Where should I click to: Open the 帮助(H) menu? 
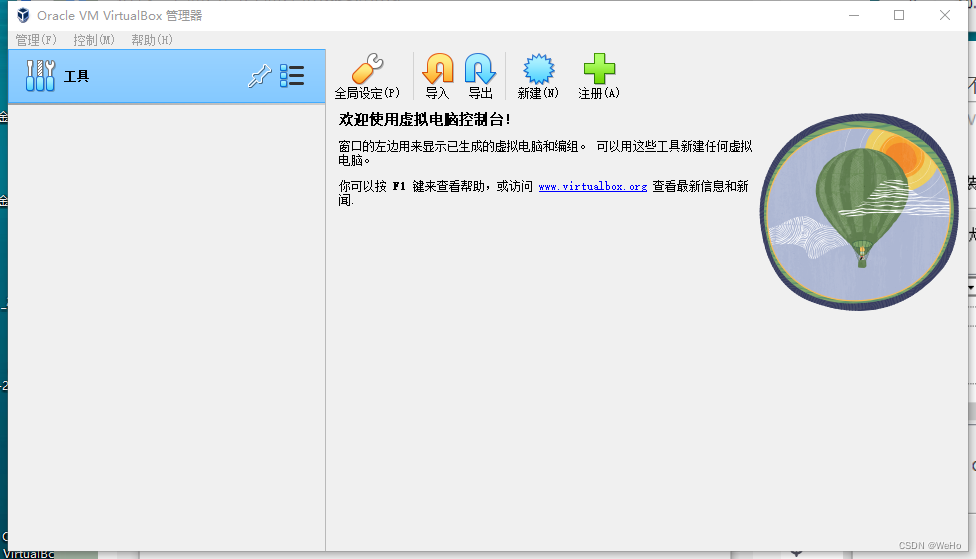[x=152, y=40]
